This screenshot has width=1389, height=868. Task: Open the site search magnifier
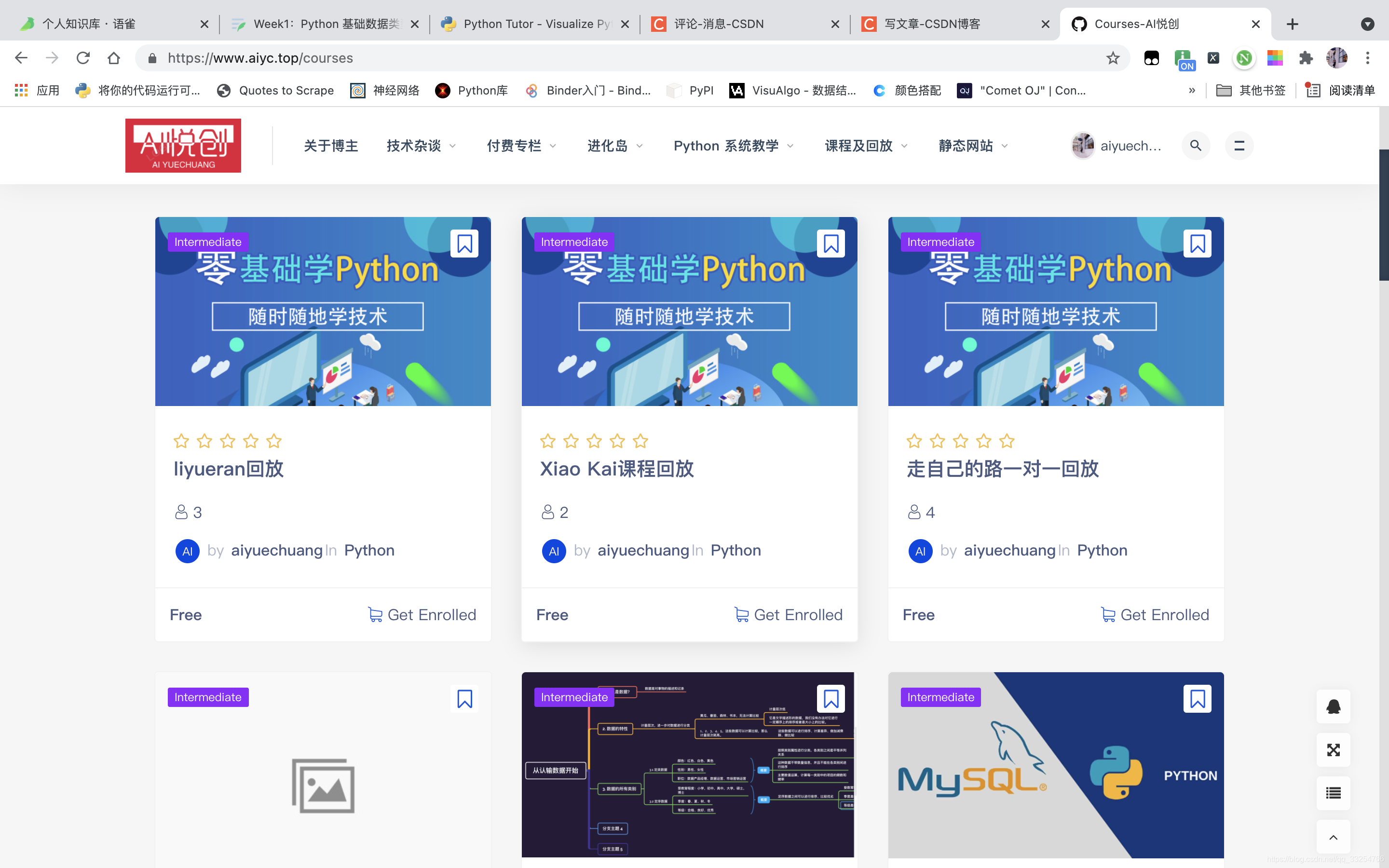(1196, 146)
